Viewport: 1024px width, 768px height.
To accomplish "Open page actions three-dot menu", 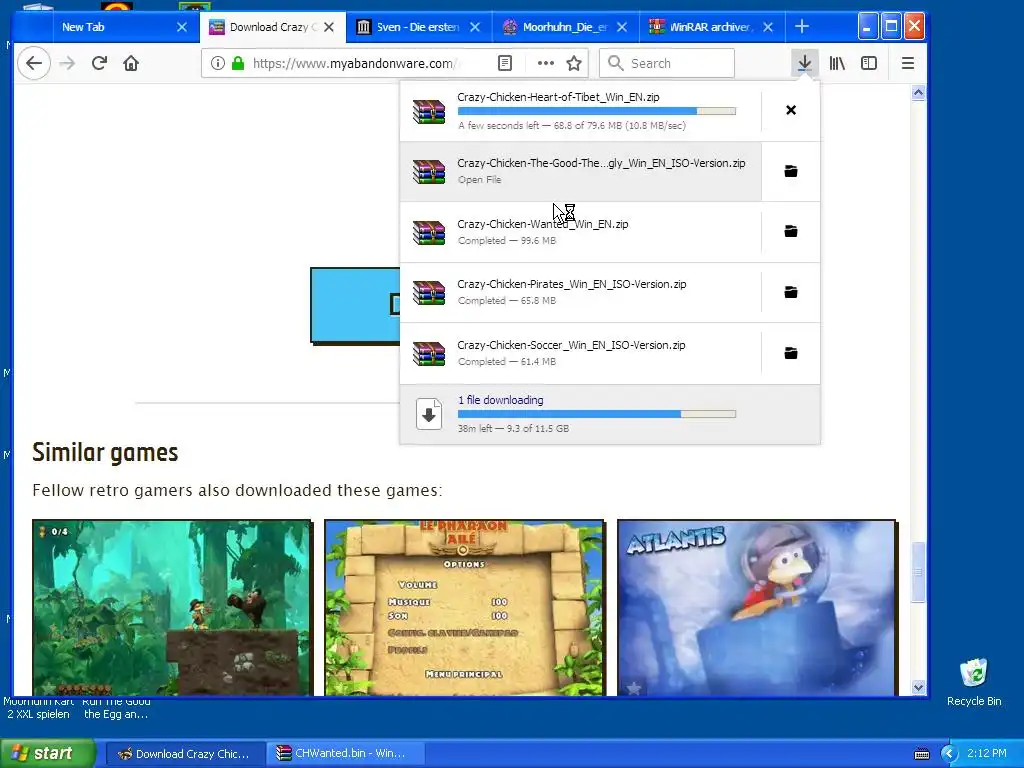I will coord(545,63).
